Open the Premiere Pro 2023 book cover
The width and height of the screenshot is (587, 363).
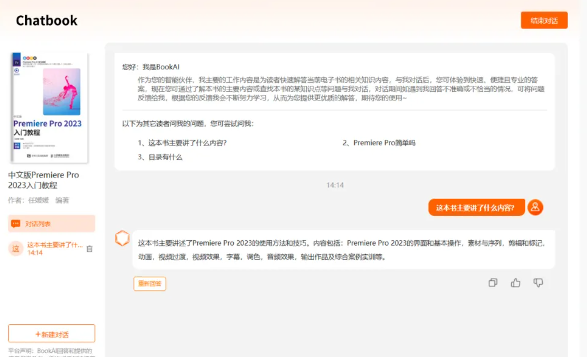tap(50, 108)
